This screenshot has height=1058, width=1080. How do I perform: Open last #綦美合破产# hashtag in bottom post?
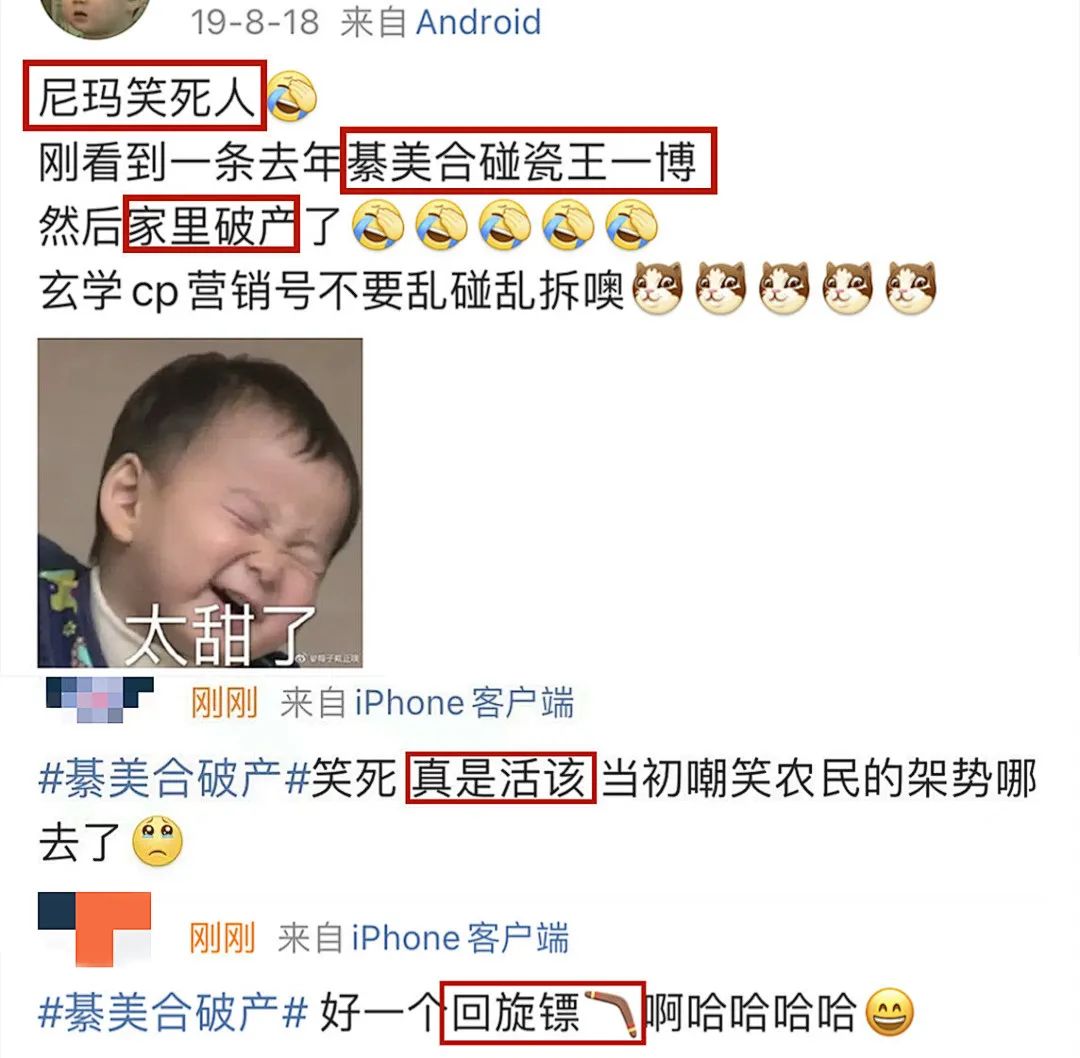click(x=173, y=1013)
